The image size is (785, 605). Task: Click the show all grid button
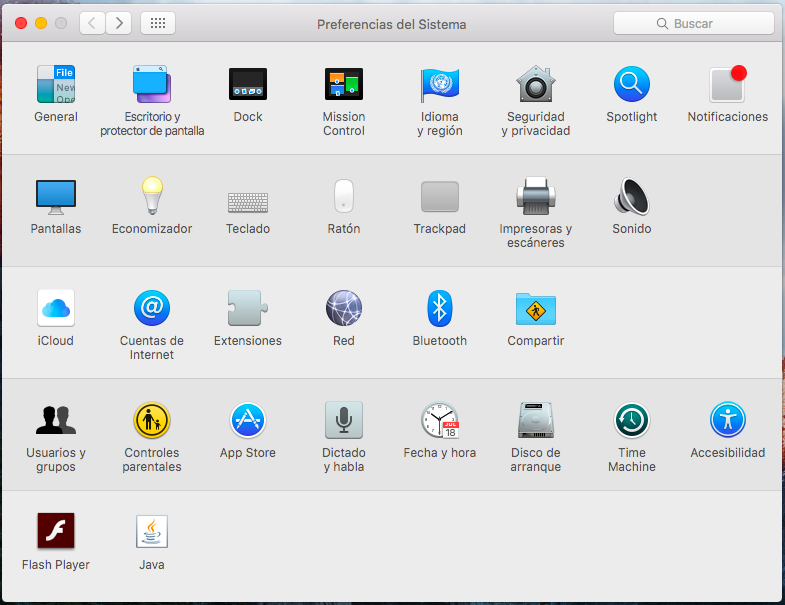[x=158, y=23]
